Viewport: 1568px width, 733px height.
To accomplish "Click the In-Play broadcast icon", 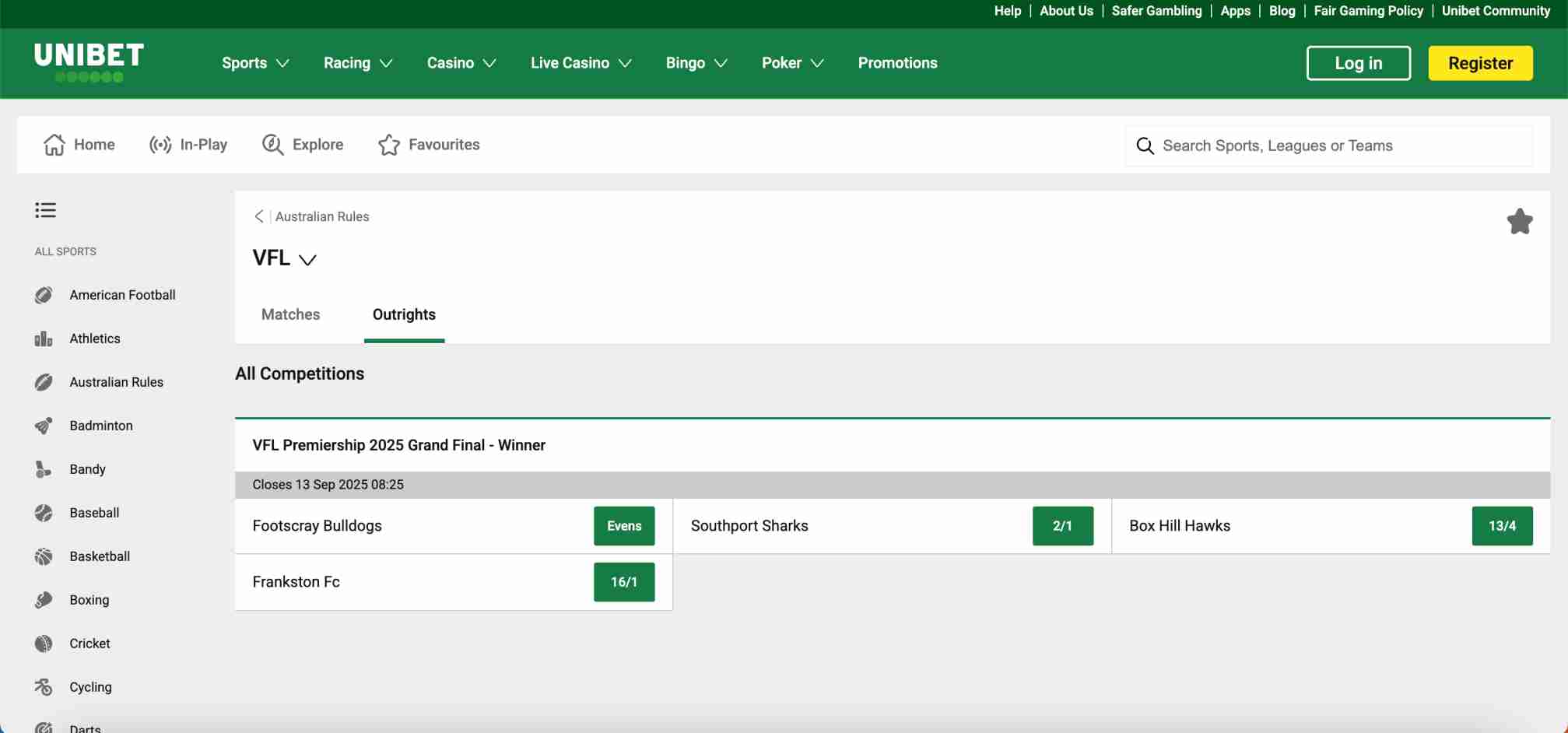I will tap(160, 145).
